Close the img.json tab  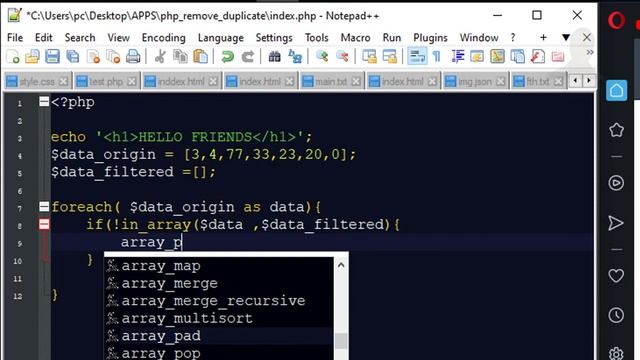pos(500,82)
